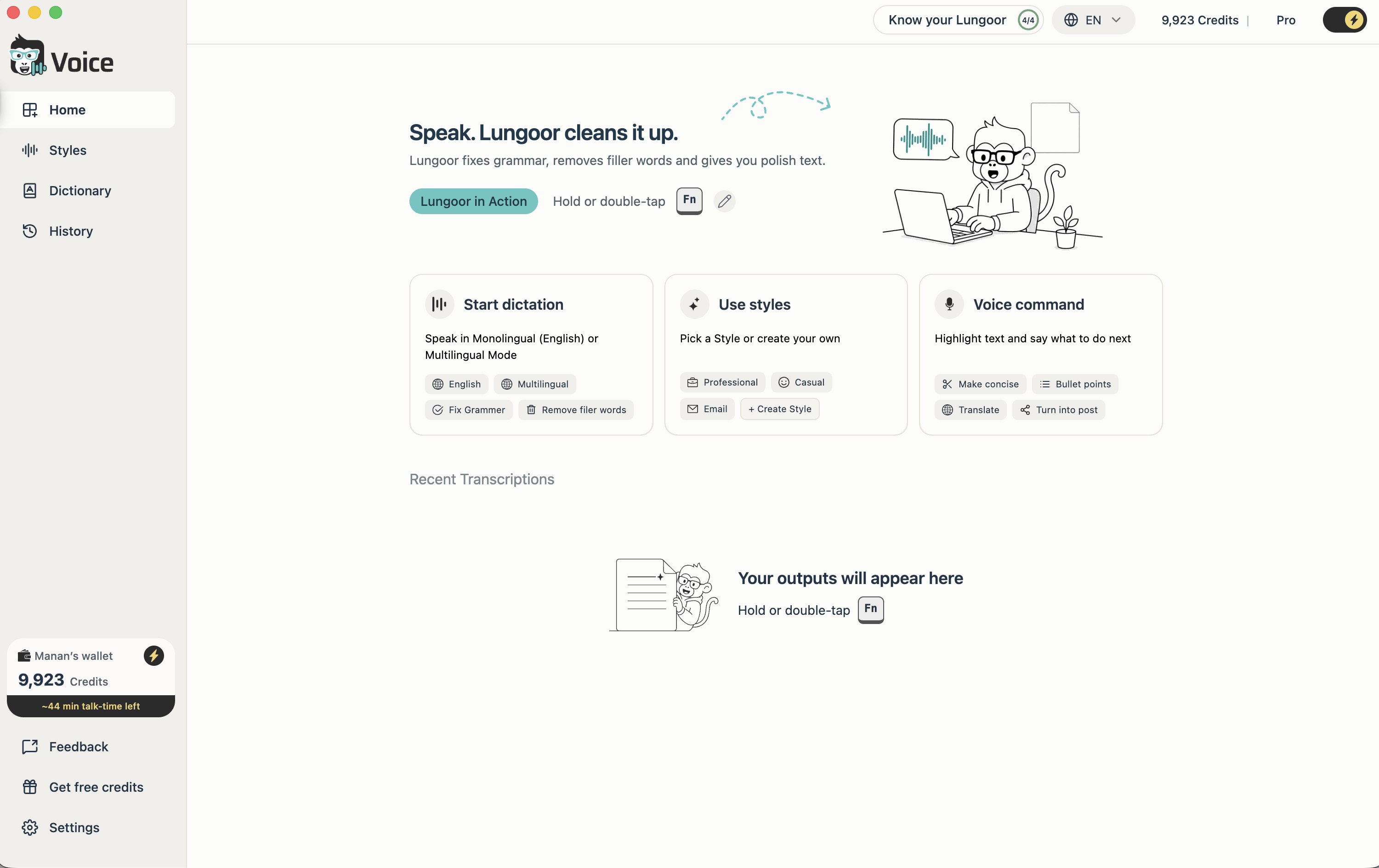This screenshot has width=1379, height=868.
Task: Select the Translate command chip
Action: point(970,410)
